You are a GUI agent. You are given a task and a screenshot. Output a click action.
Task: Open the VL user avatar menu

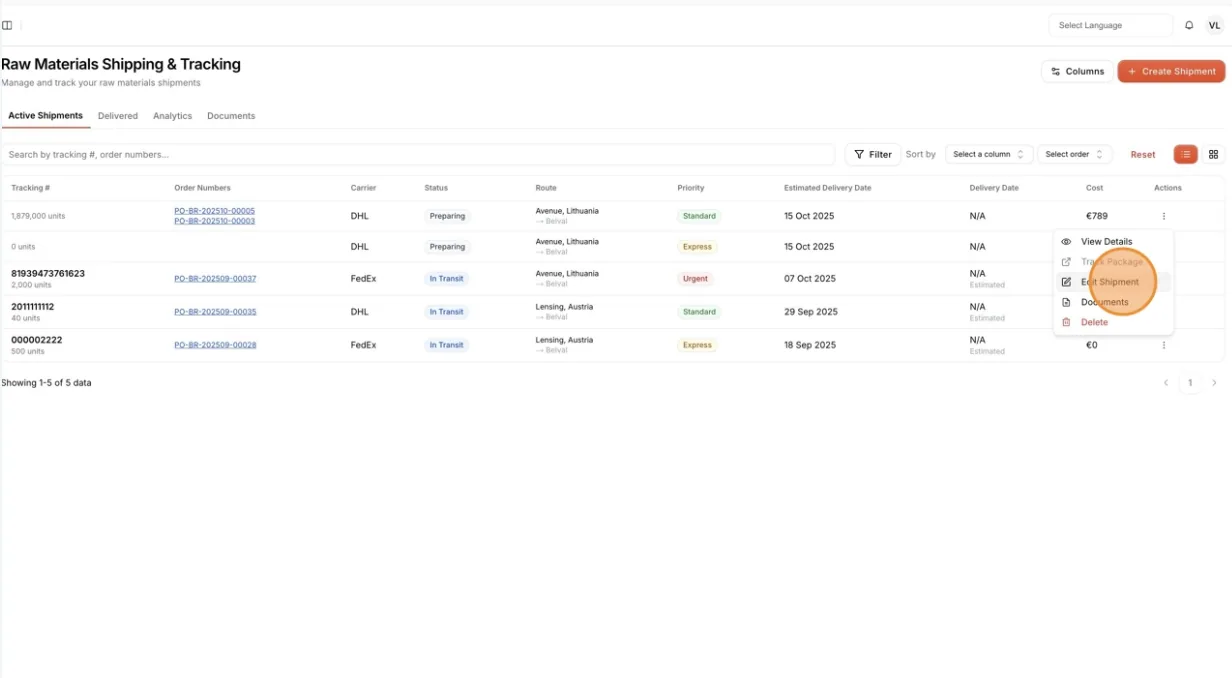coord(1215,26)
